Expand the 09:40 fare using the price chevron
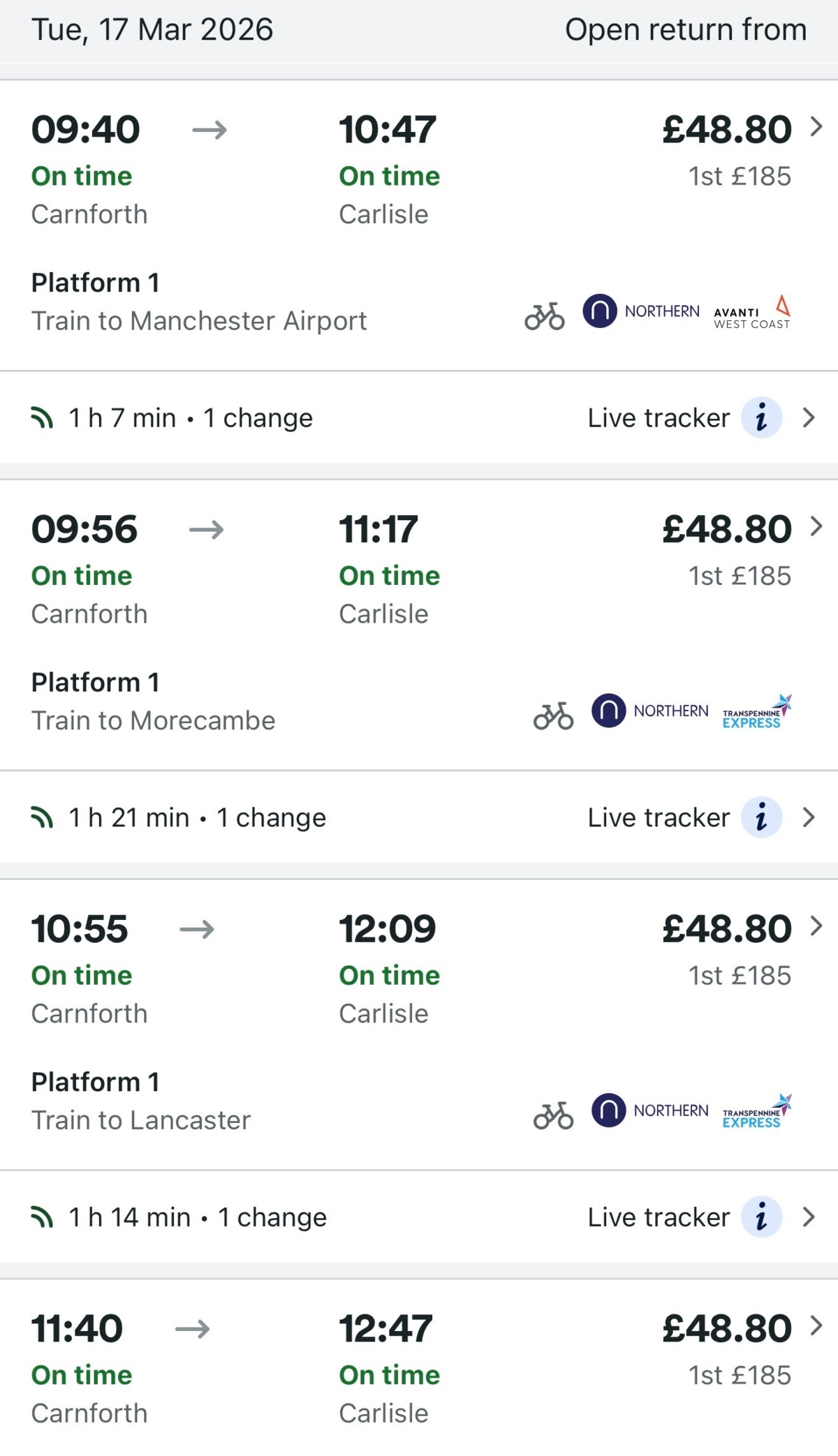The height and width of the screenshot is (1456, 838). 816,127
